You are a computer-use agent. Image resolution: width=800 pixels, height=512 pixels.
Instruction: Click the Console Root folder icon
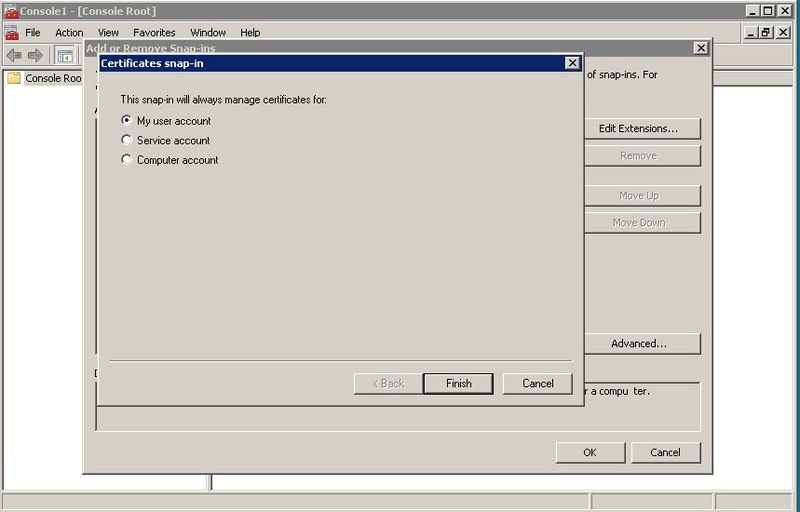[x=14, y=78]
